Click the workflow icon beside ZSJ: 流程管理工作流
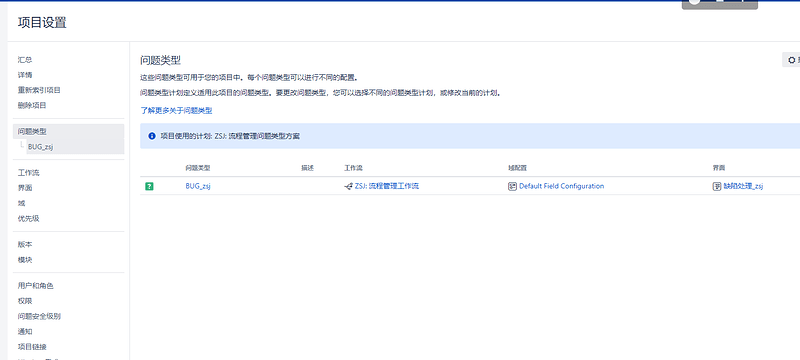This screenshot has height=360, width=800. [348, 187]
